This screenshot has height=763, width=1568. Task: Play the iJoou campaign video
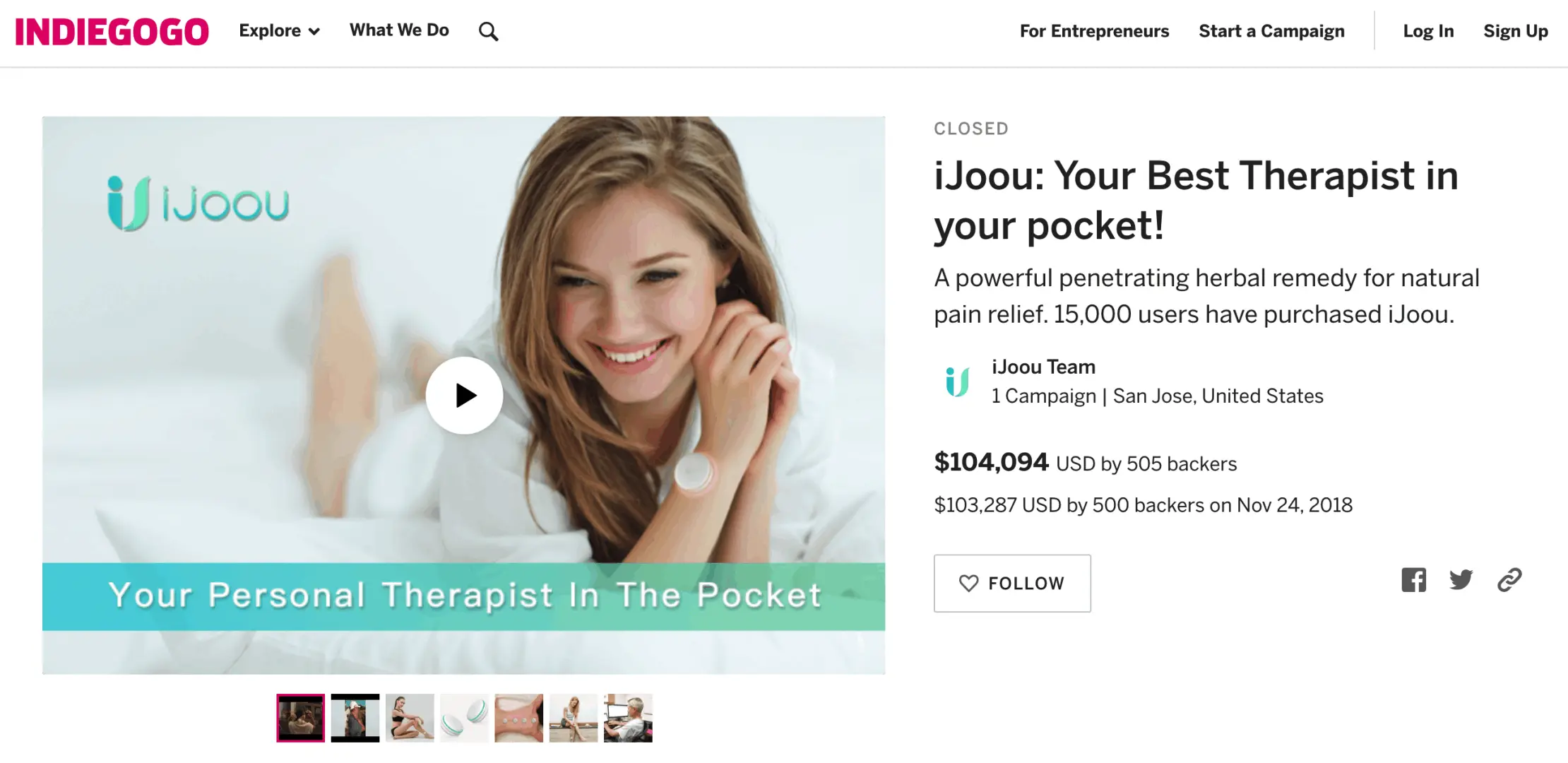[x=464, y=395]
